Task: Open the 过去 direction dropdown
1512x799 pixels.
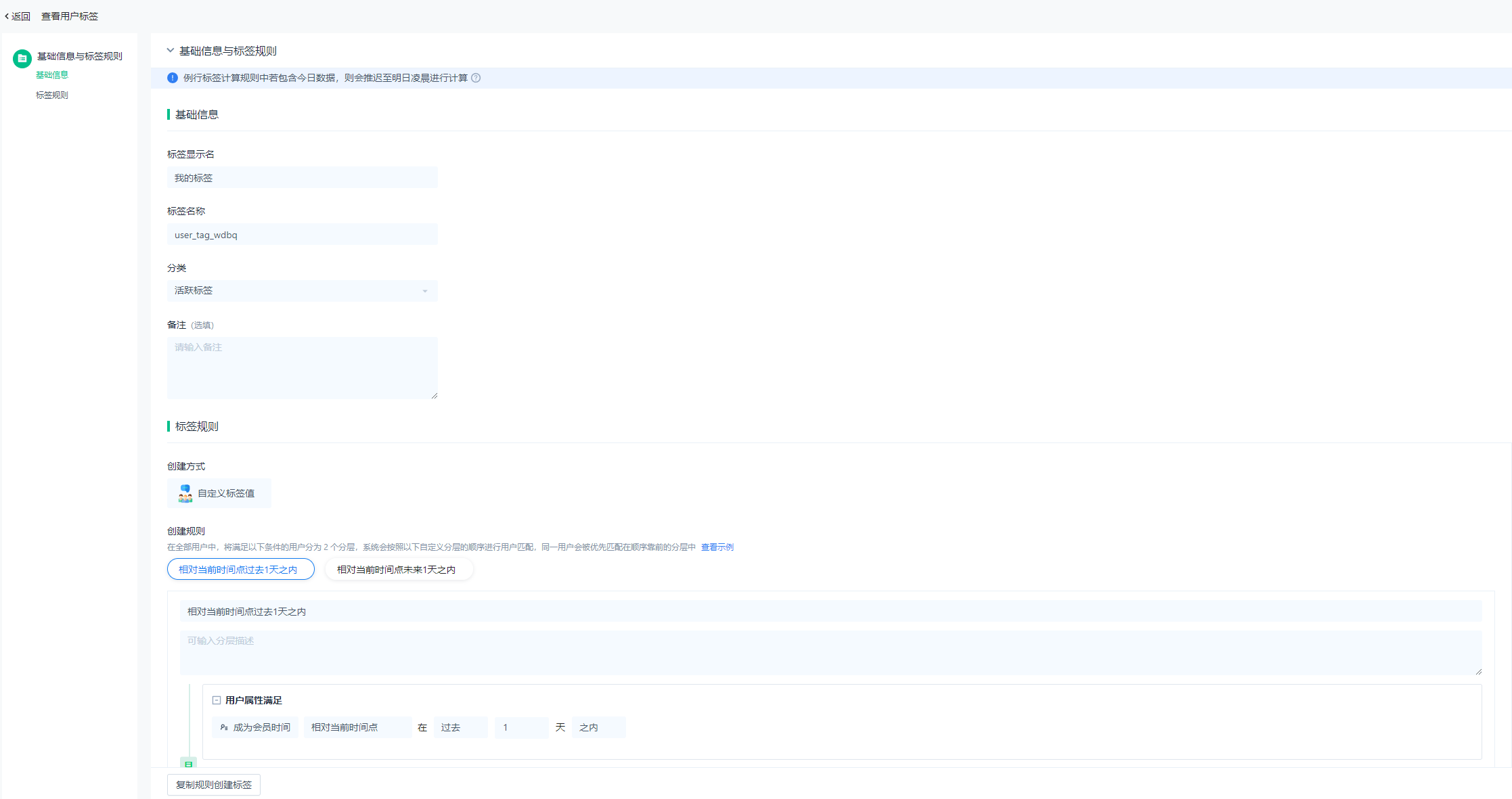Action: (x=461, y=728)
